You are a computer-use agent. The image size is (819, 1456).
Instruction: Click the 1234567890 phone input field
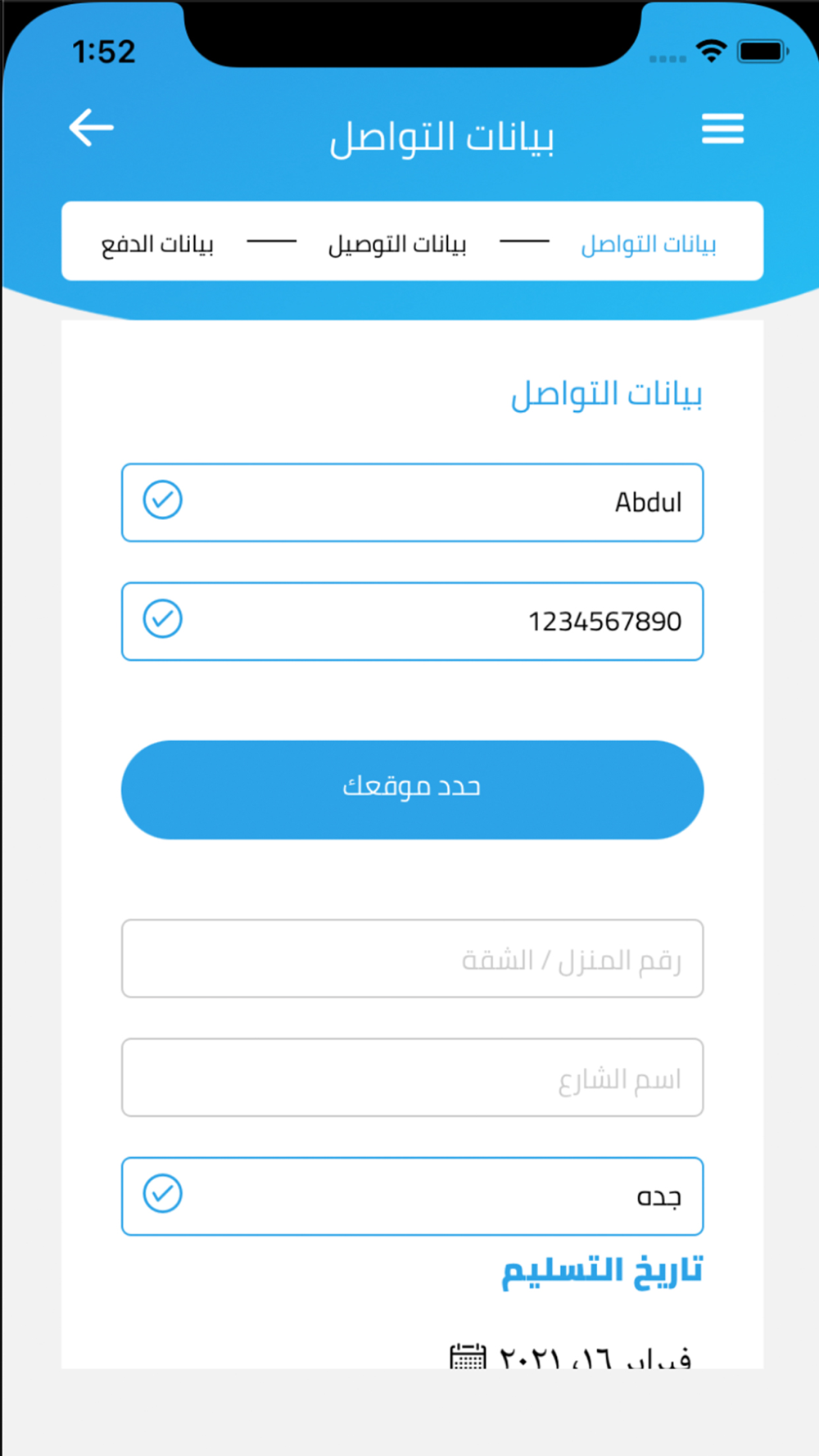click(412, 621)
